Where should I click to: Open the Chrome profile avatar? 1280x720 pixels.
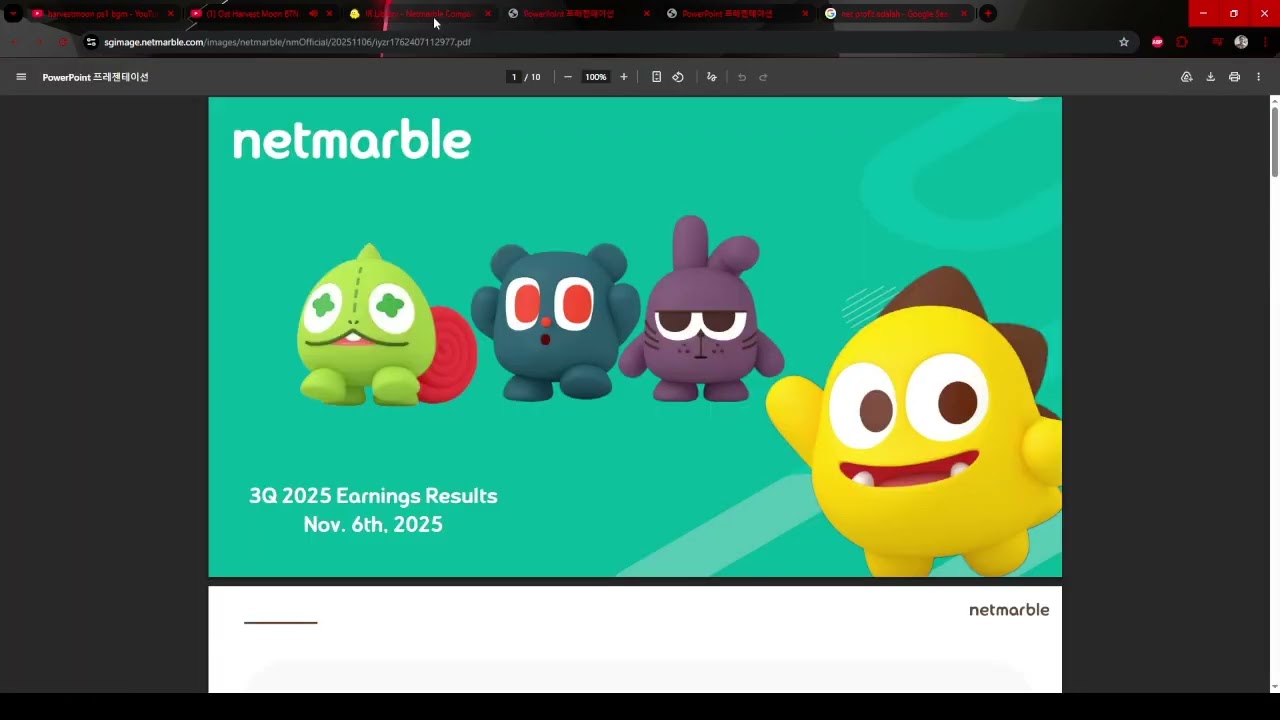[1241, 42]
